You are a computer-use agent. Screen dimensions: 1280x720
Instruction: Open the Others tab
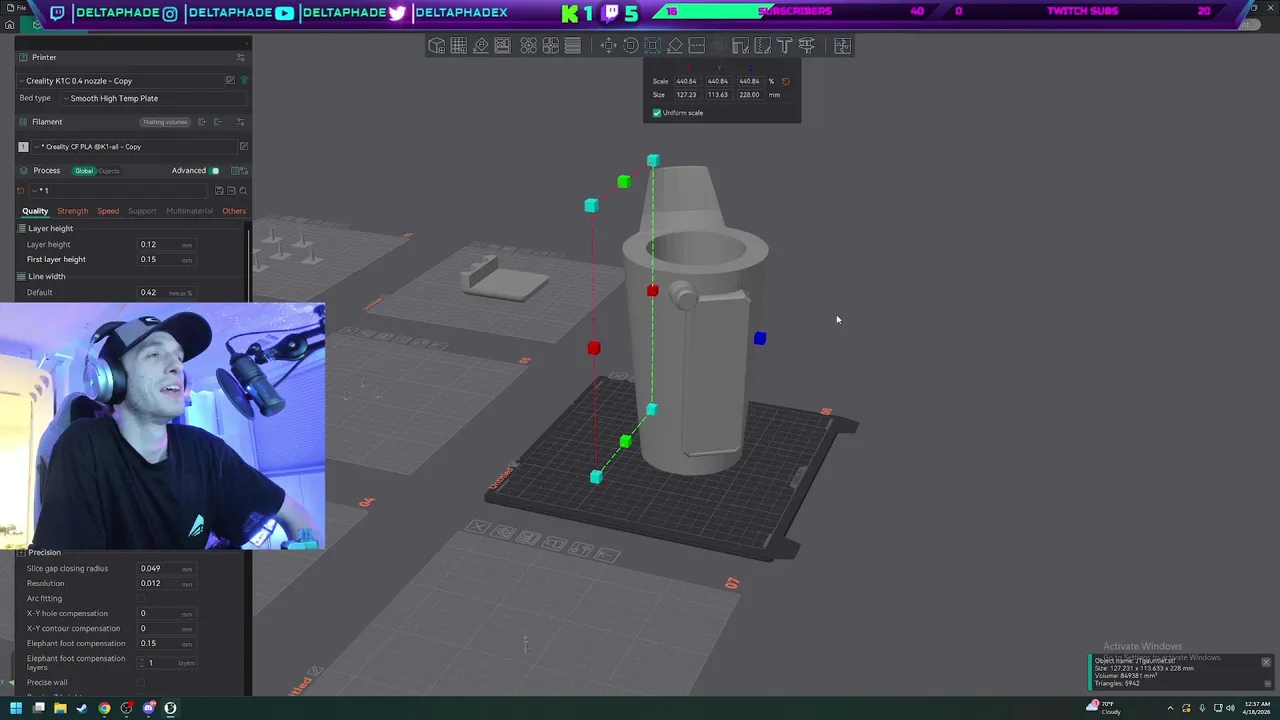tap(234, 211)
